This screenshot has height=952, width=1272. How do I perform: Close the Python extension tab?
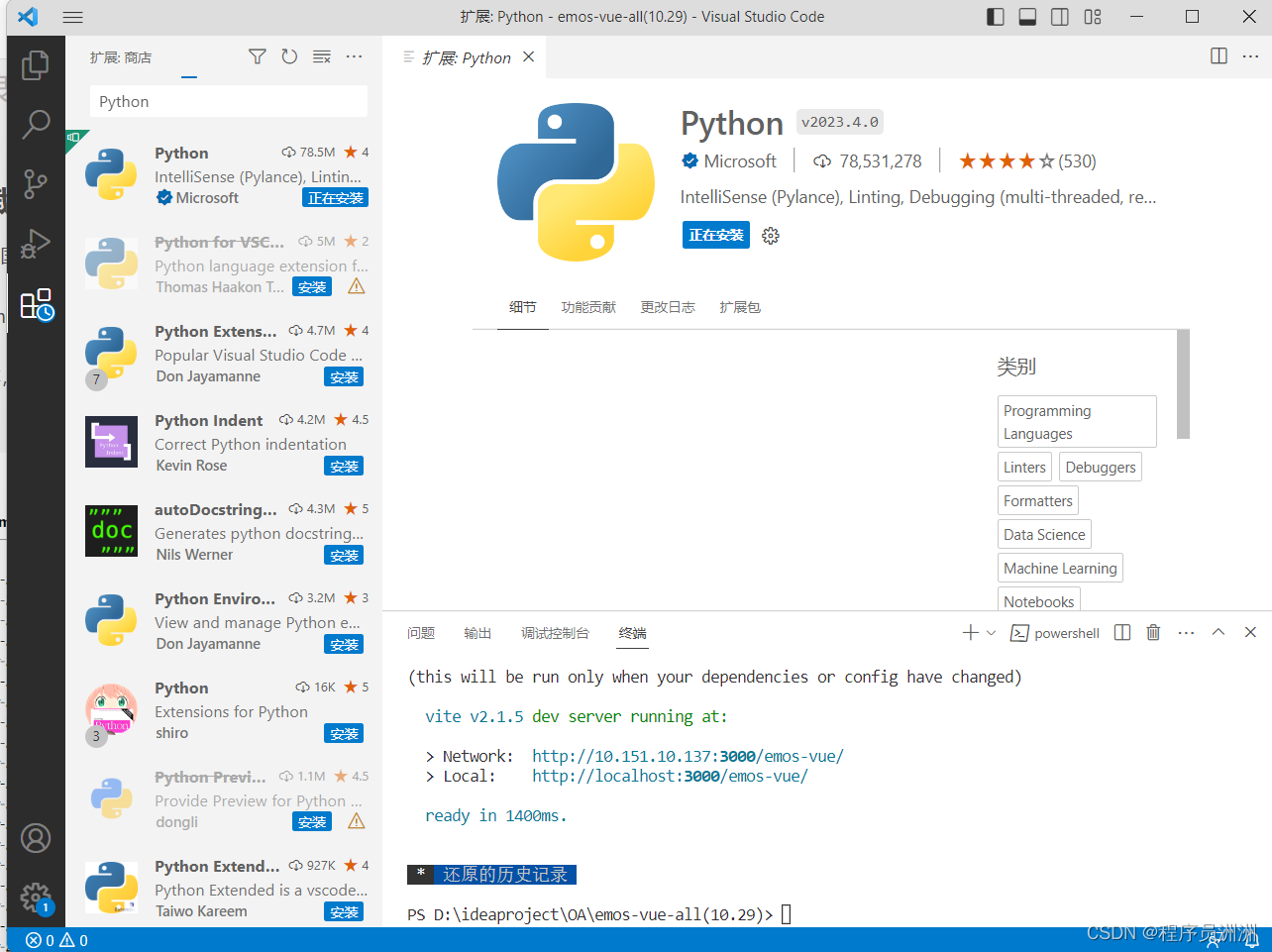[529, 56]
